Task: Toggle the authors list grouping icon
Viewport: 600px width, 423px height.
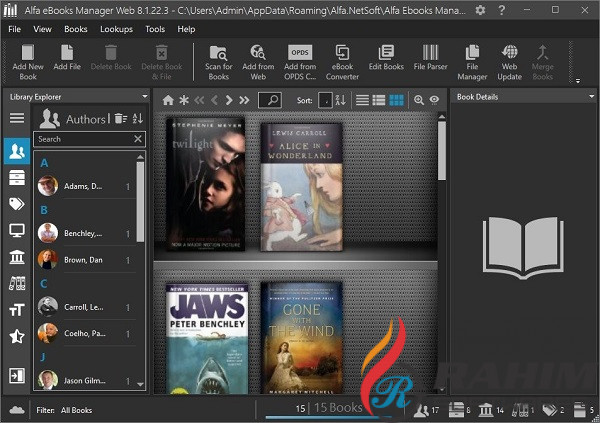Action: 121,119
